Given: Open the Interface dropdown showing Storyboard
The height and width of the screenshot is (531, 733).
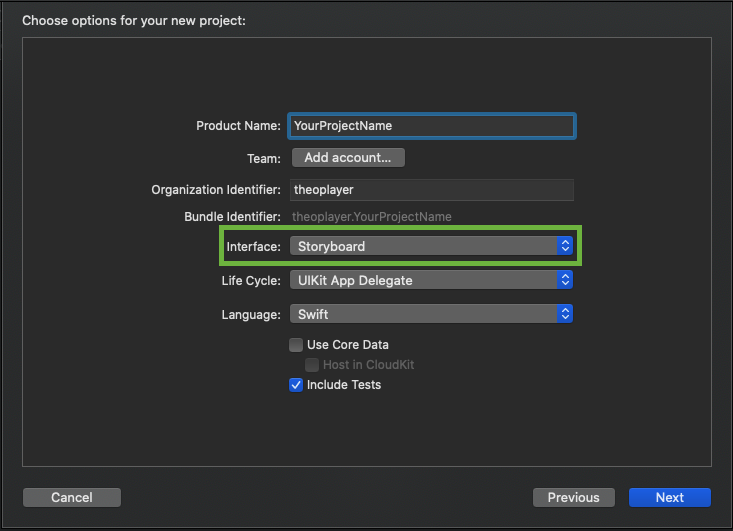Looking at the screenshot, I should click(423, 246).
